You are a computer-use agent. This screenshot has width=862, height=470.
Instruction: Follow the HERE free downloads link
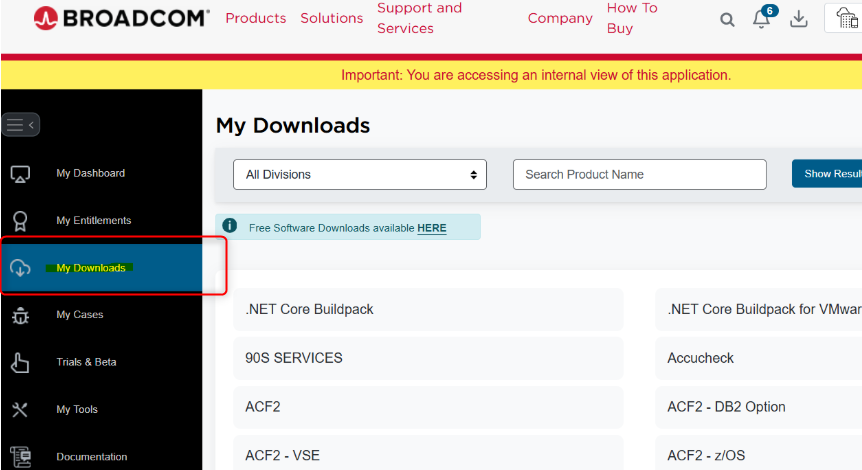point(432,228)
